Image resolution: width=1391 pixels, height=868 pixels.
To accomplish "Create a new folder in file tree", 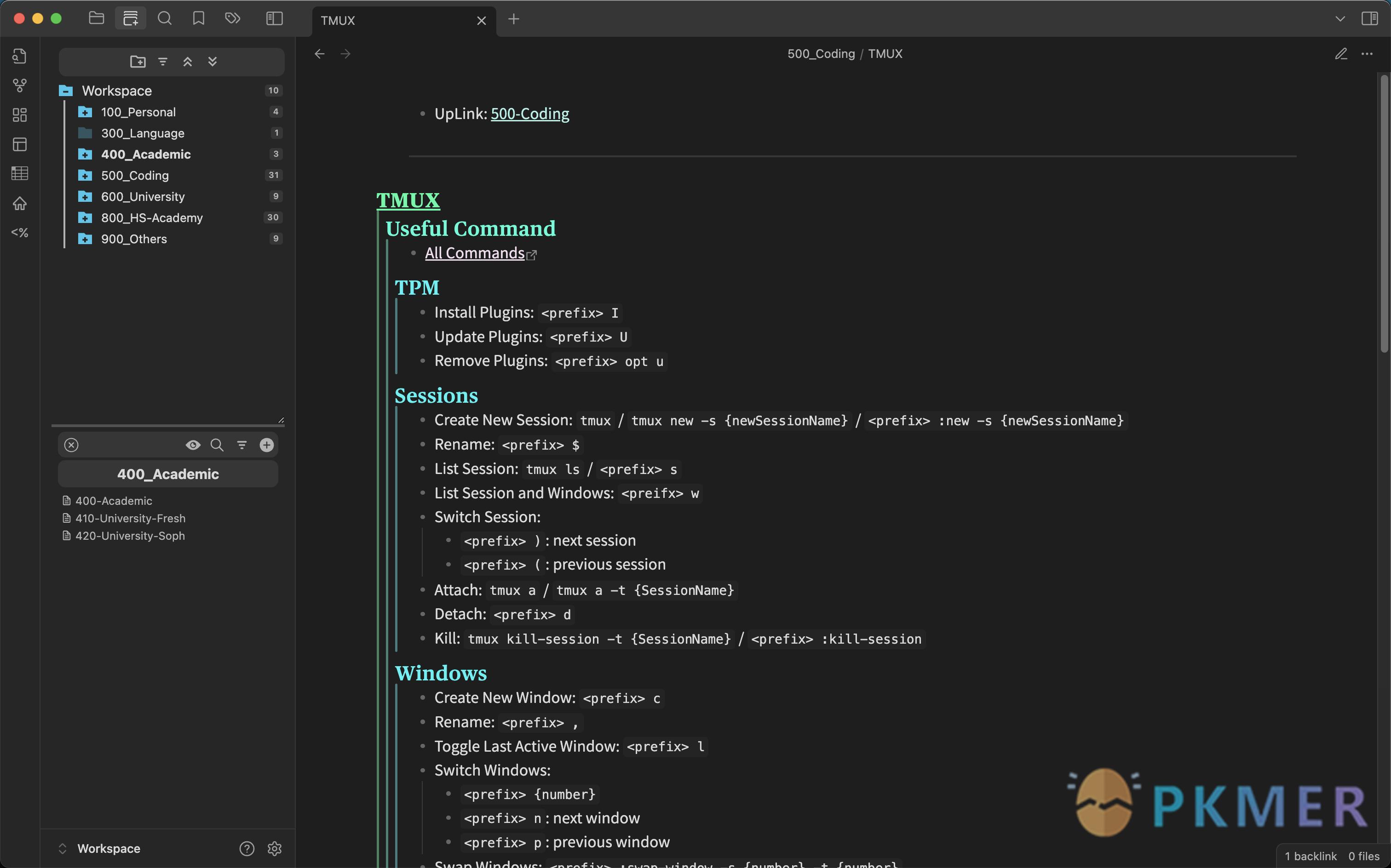I will [x=138, y=62].
